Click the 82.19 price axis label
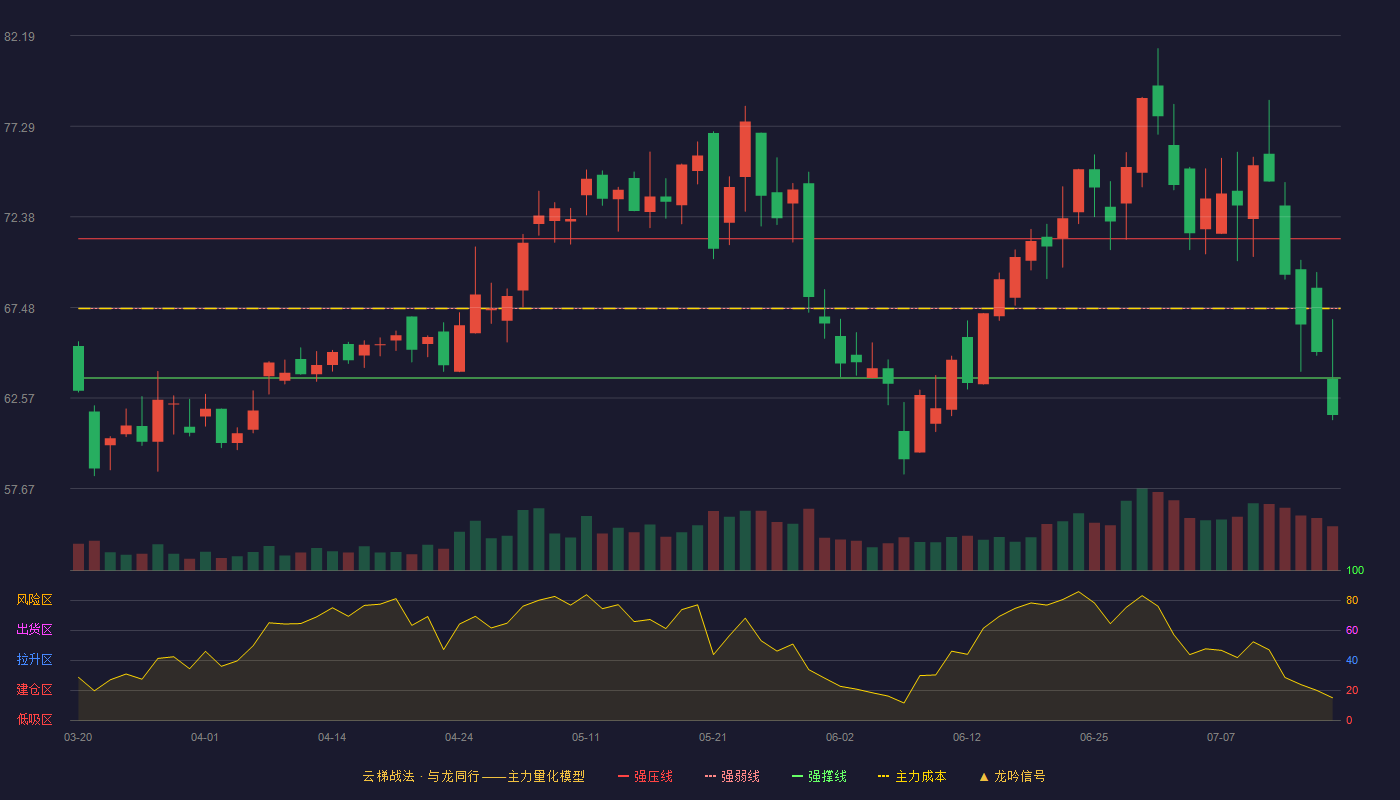 (x=19, y=36)
